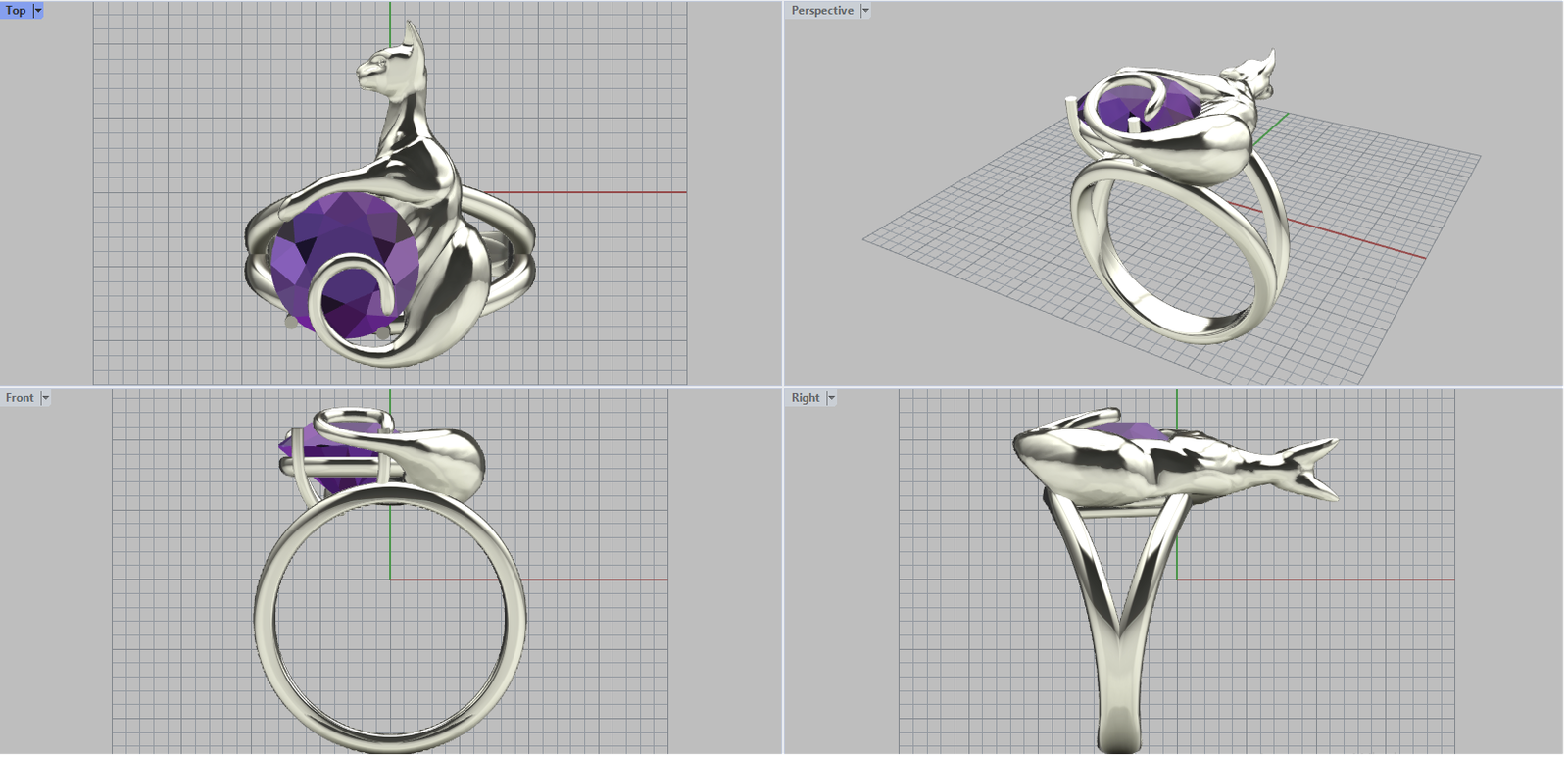1568x757 pixels.
Task: Expand the Right viewport menu arrow
Action: point(831,398)
